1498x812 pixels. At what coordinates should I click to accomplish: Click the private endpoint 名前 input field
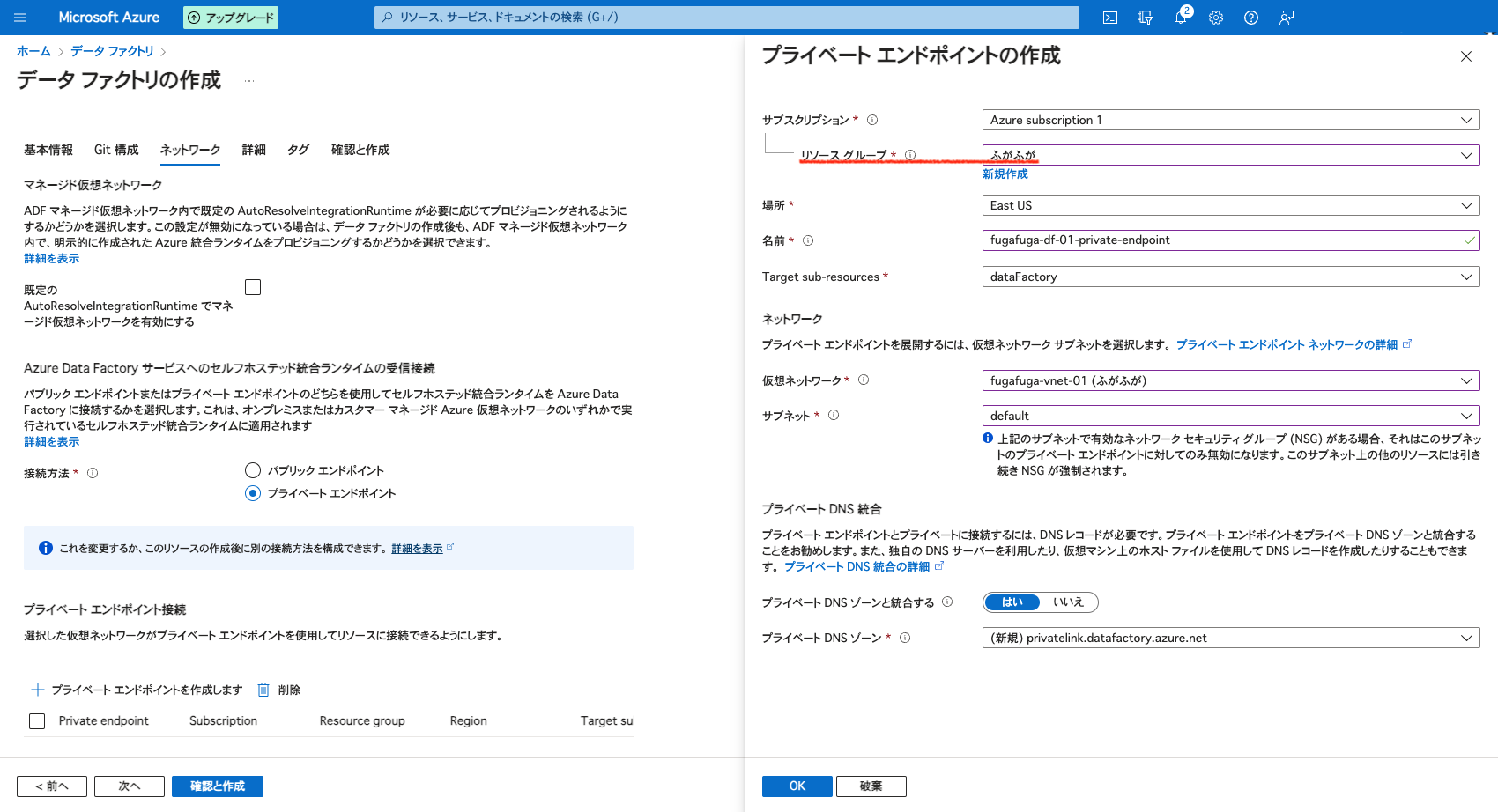pos(1231,240)
